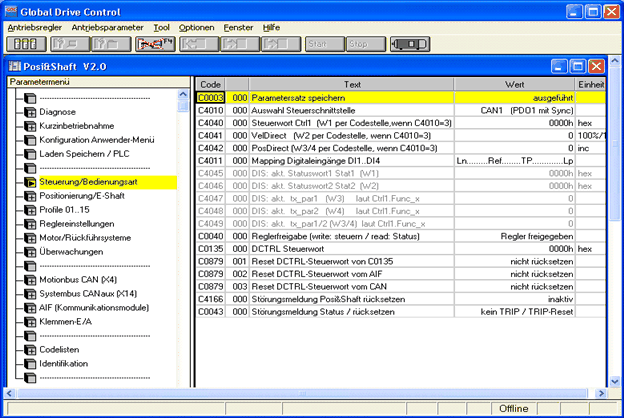This screenshot has width=624, height=419.
Task: Click the Wert column header
Action: [x=515, y=85]
